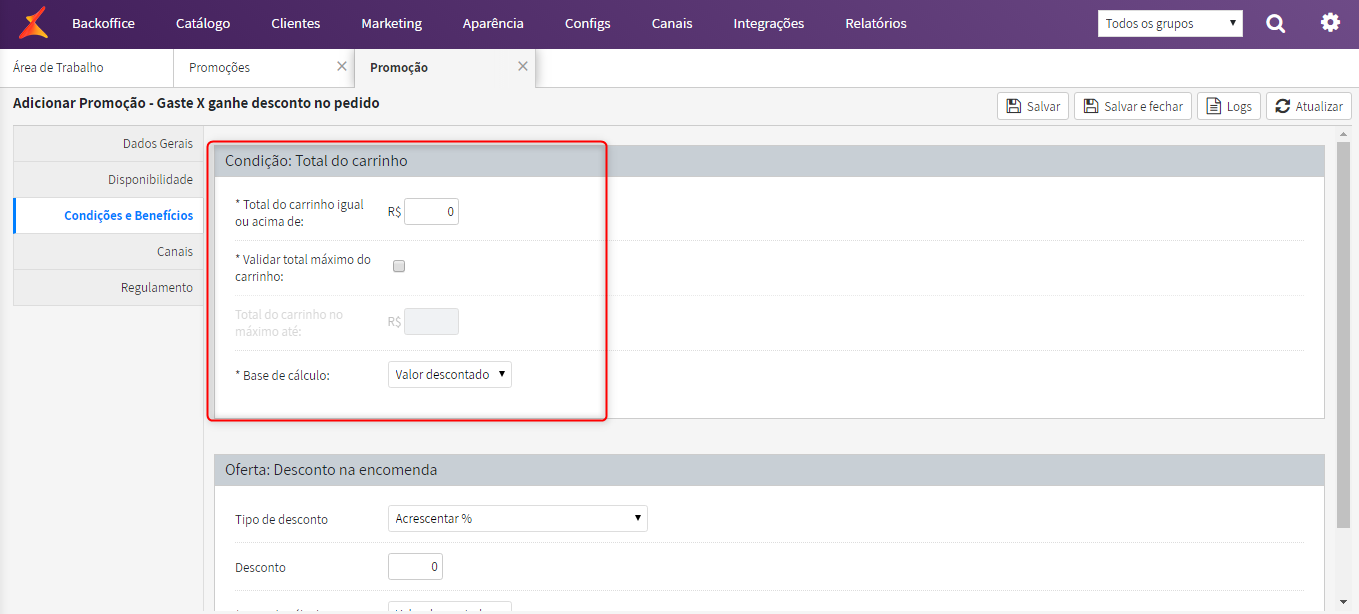Click the Desconto value field
Viewport: 1359px width, 614px height.
coord(415,567)
